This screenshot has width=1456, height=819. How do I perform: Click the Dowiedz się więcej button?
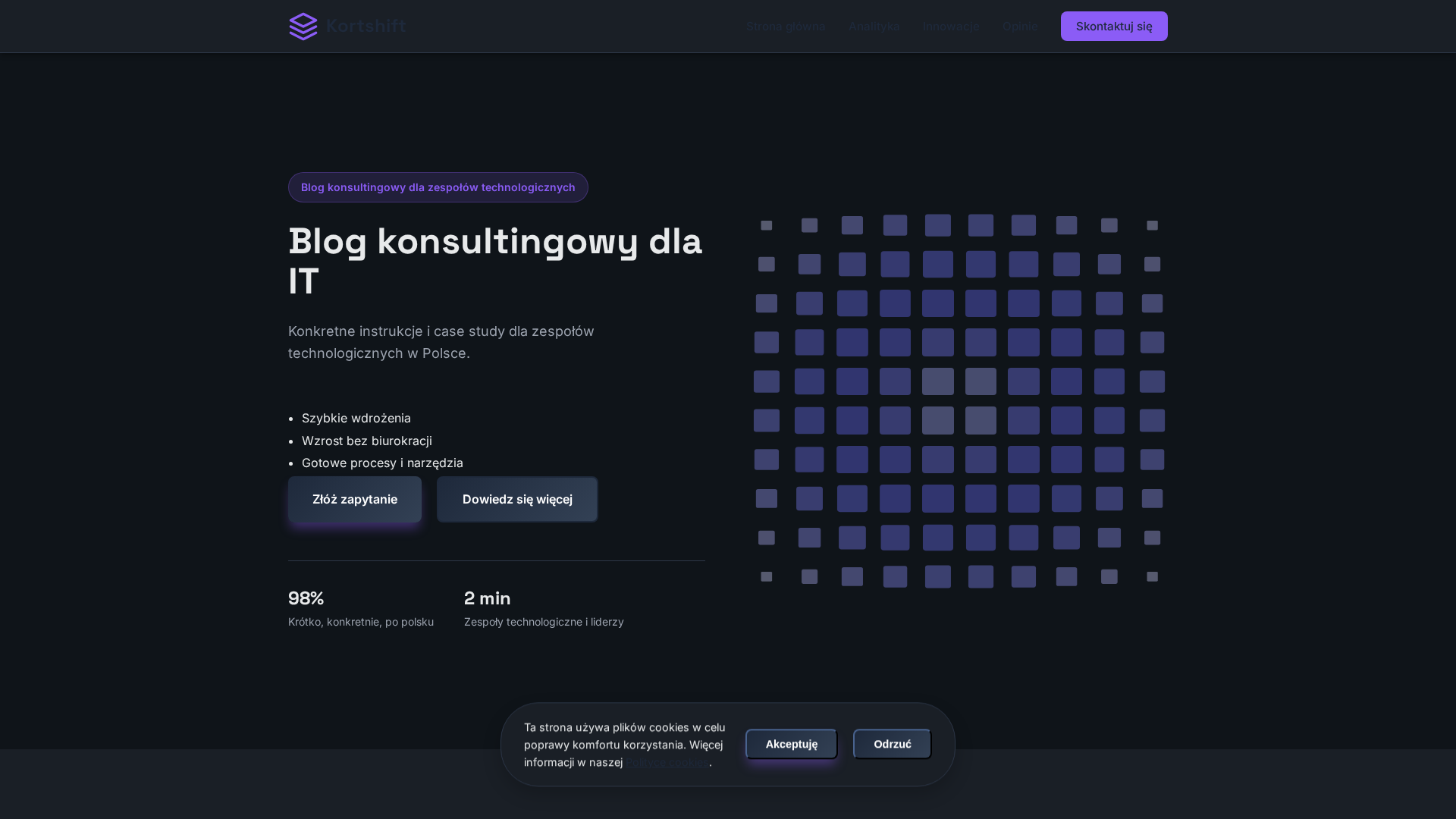[x=517, y=499]
